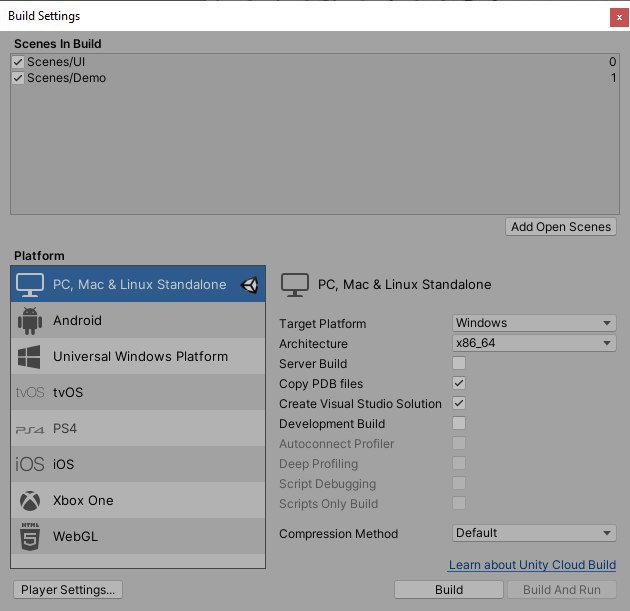
Task: Open the Target Platform dropdown
Action: (534, 323)
